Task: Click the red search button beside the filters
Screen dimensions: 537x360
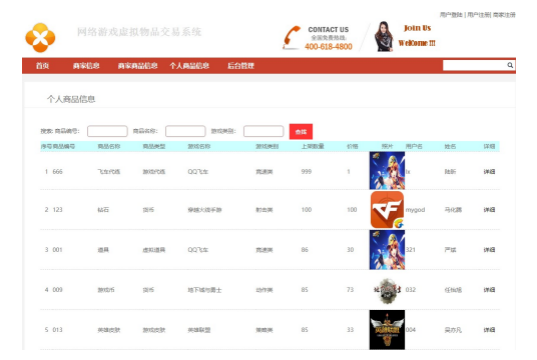Action: pos(301,132)
